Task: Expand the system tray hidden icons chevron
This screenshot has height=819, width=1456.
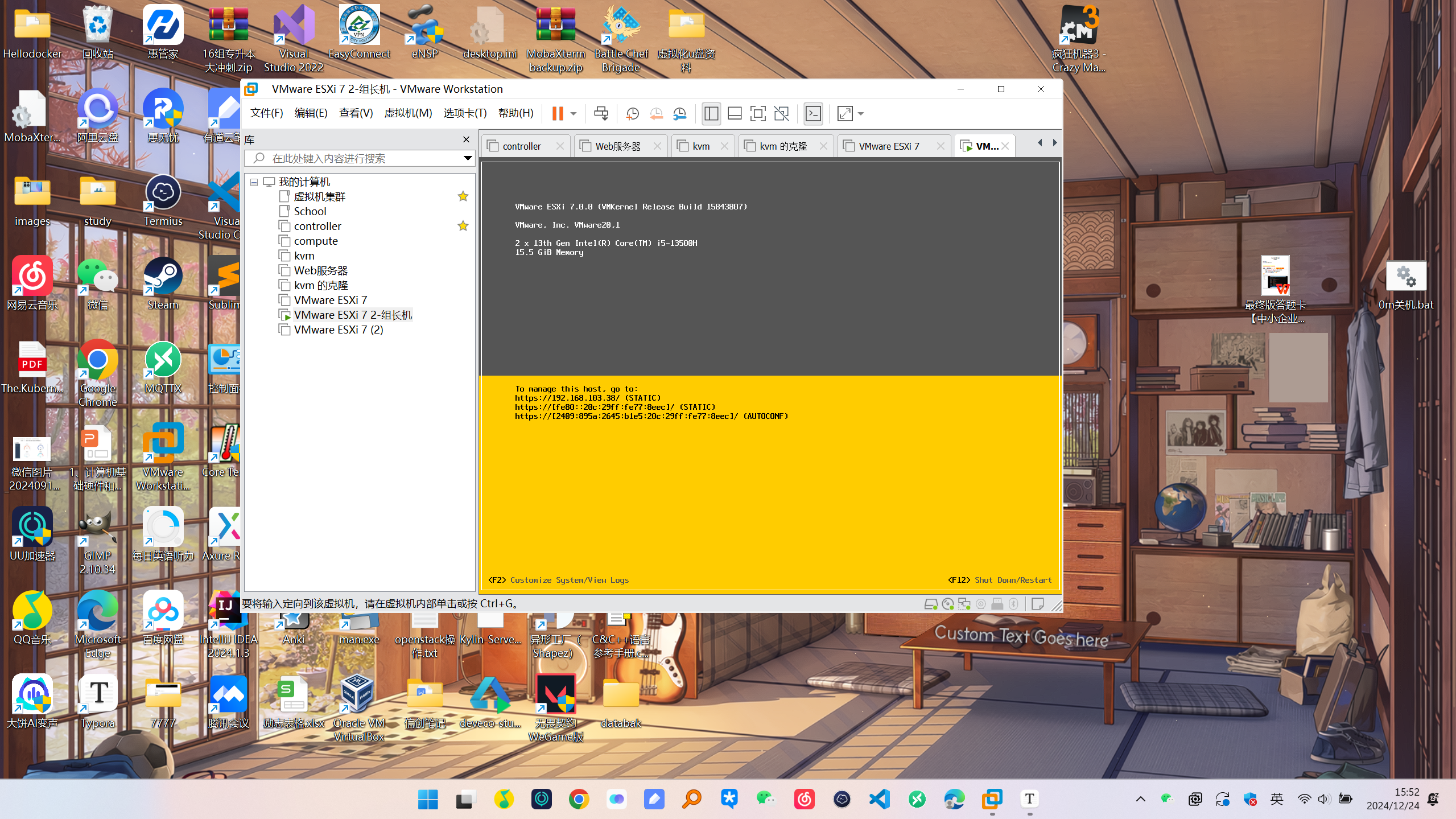Action: tap(1140, 799)
